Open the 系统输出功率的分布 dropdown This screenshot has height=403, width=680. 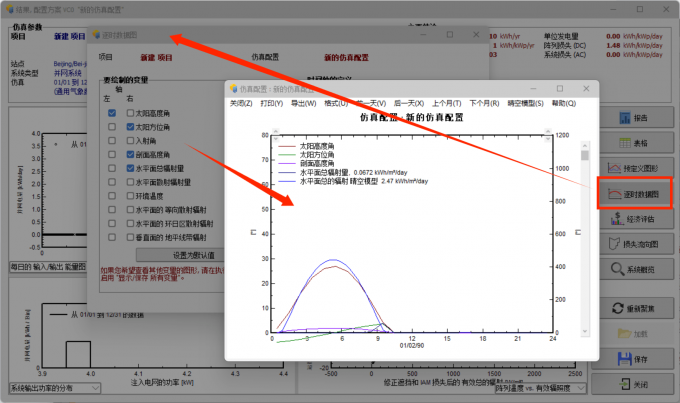tap(55, 388)
